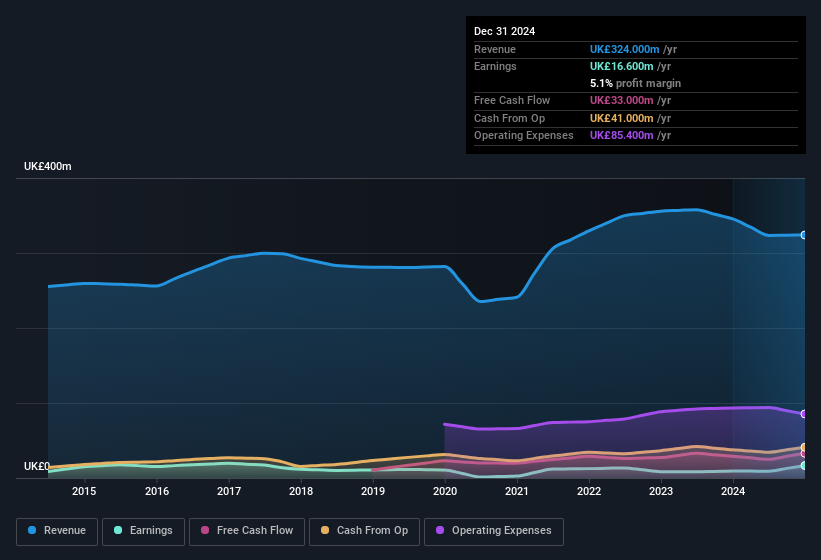The width and height of the screenshot is (821, 560).
Task: Click the 2020 x-axis label
Action: (x=445, y=491)
